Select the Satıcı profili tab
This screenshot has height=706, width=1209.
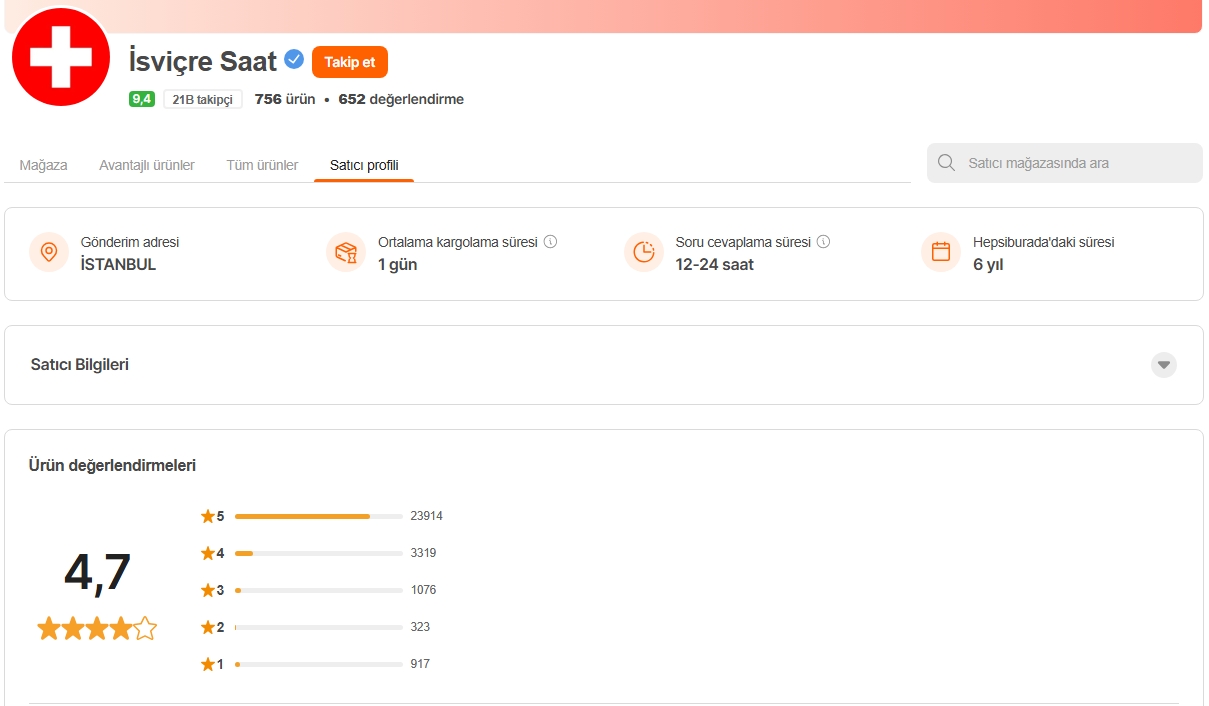click(364, 165)
